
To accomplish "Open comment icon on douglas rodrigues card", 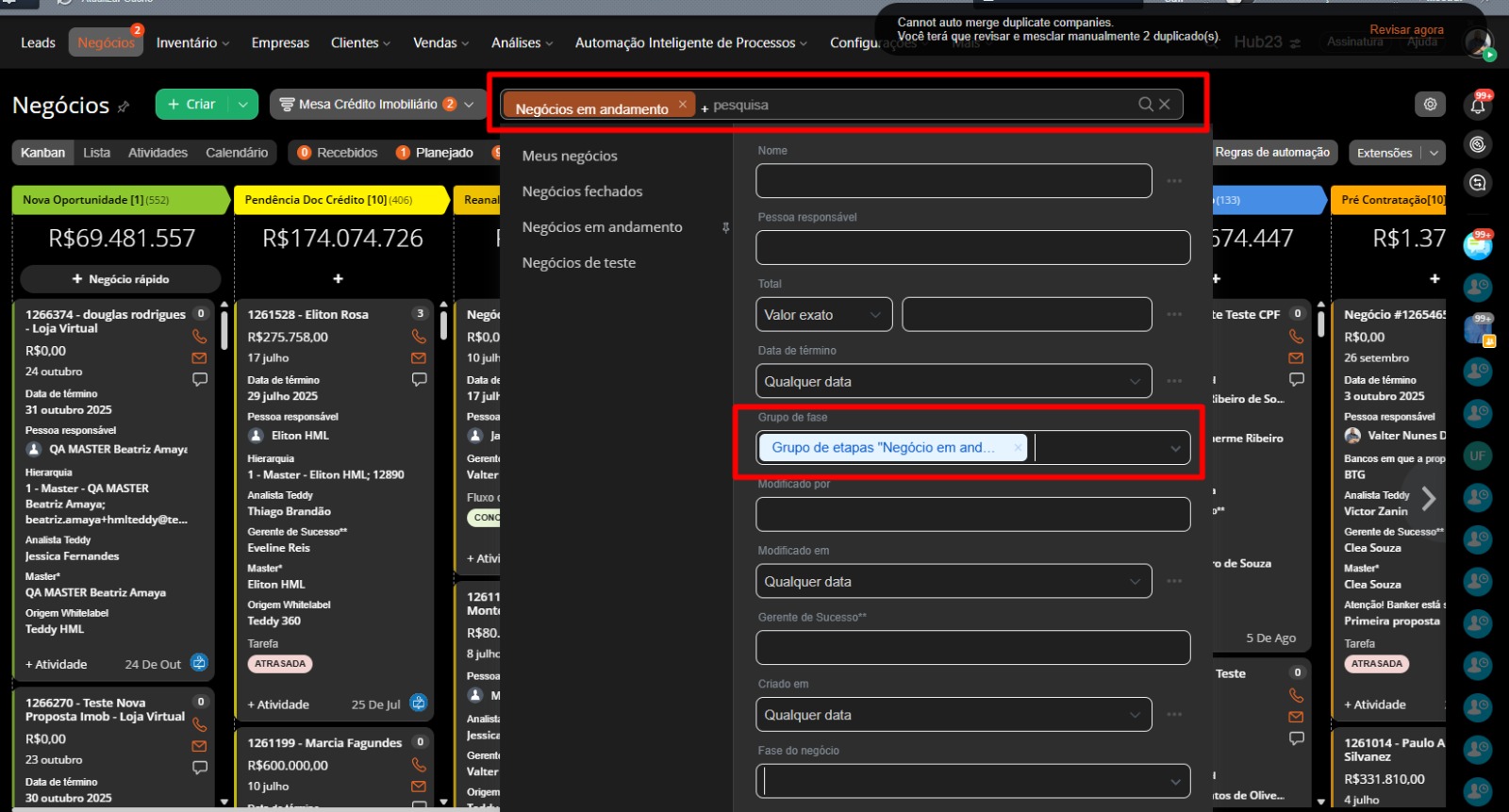I will pos(199,379).
